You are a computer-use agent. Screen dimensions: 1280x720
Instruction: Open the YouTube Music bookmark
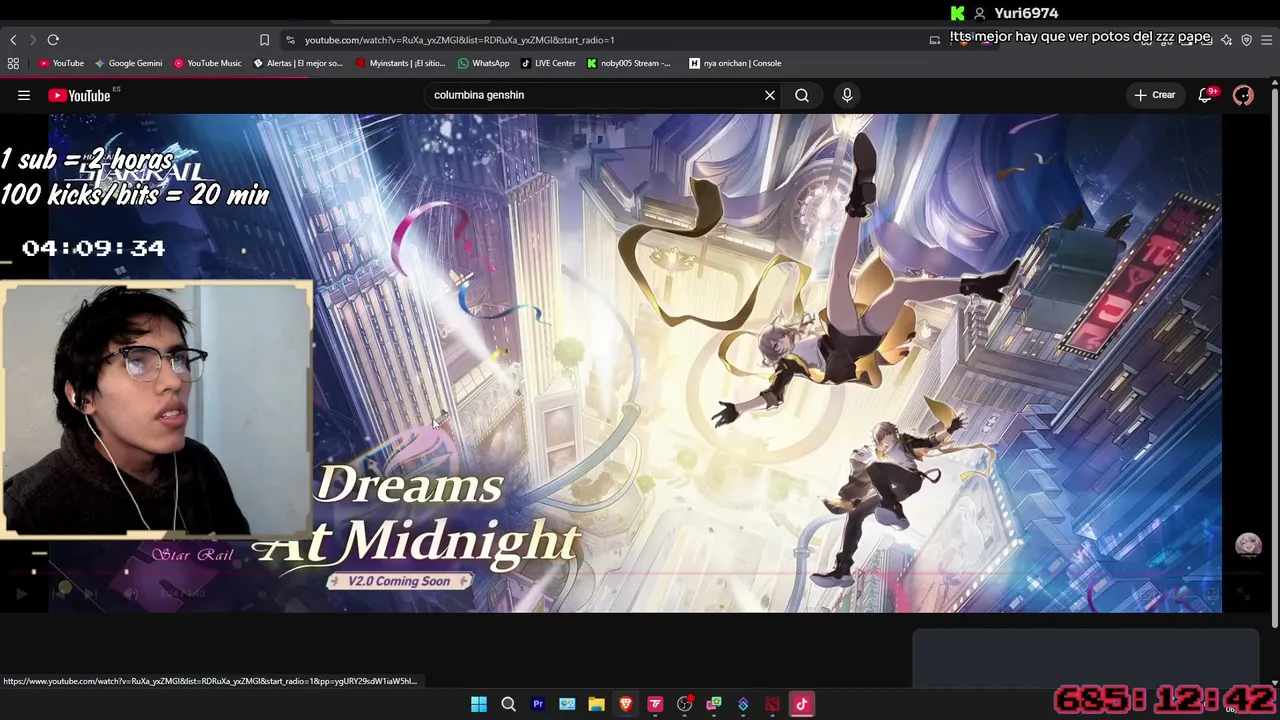(x=208, y=63)
